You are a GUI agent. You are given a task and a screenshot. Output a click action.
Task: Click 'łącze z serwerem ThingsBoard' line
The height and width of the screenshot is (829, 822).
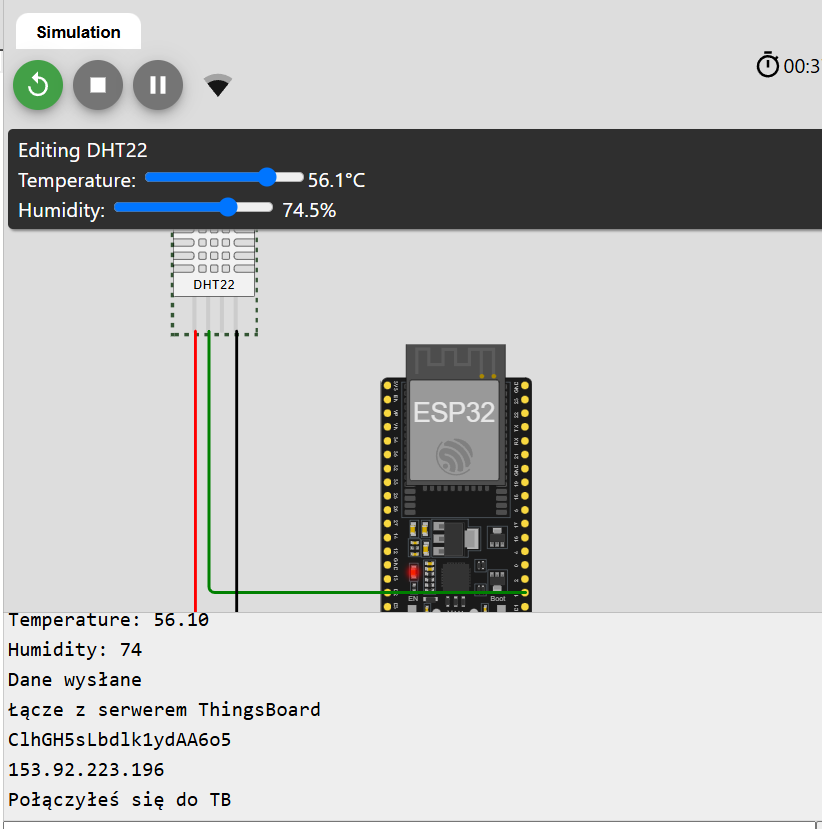tap(164, 710)
